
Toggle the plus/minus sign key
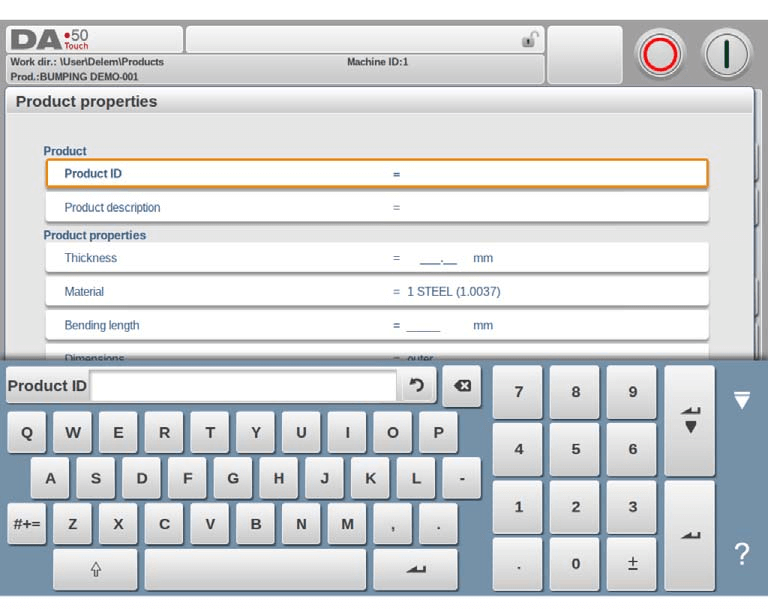point(632,564)
